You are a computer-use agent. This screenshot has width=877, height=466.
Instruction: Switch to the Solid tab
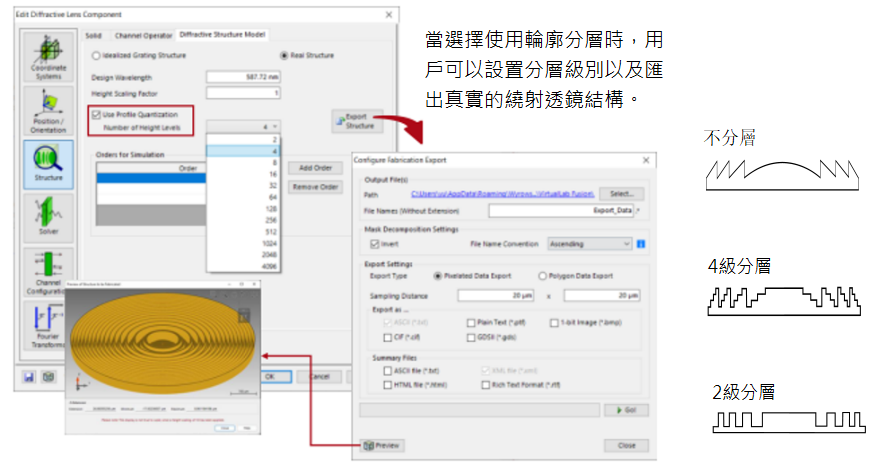[x=93, y=34]
